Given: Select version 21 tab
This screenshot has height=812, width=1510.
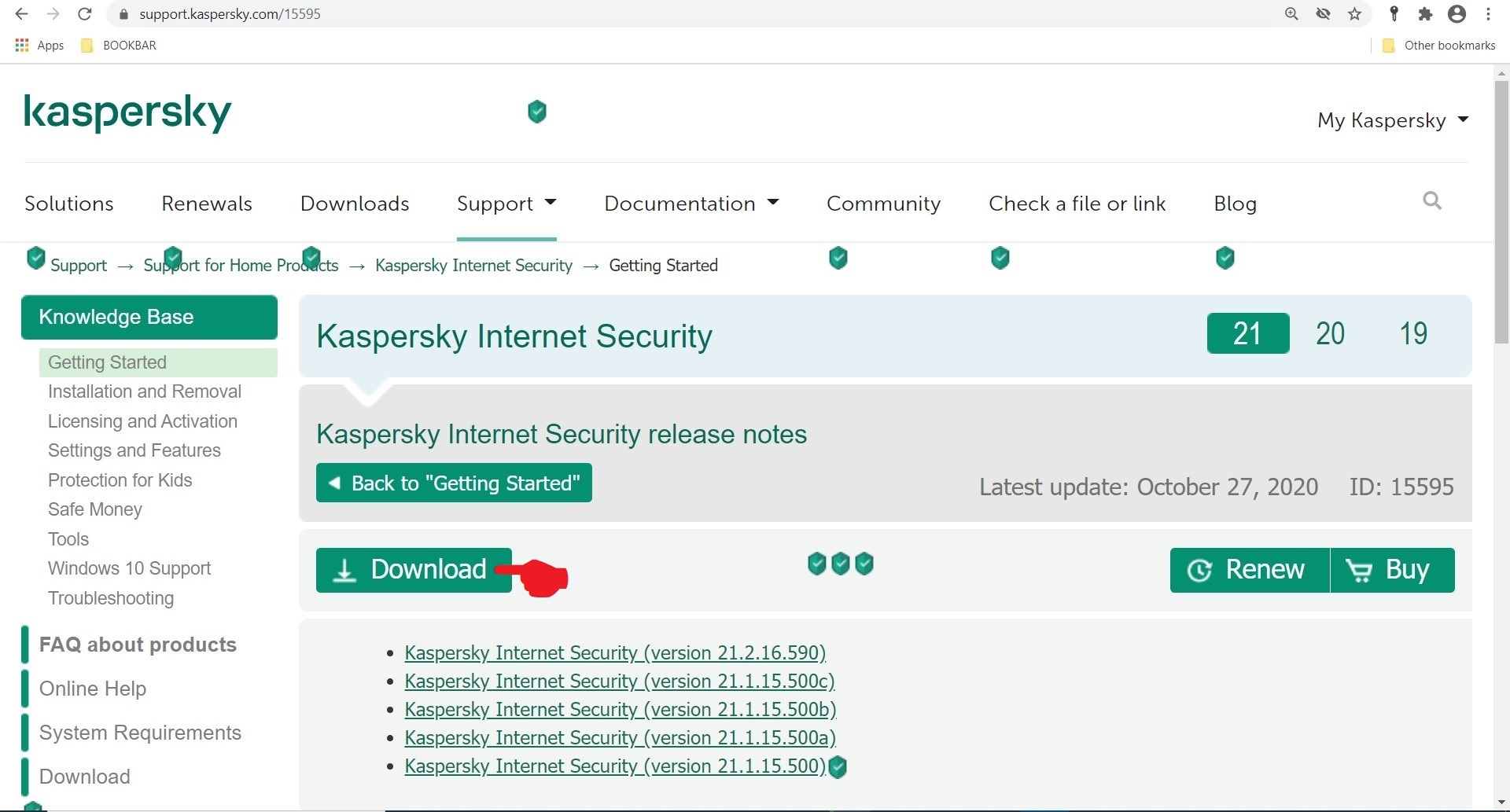Looking at the screenshot, I should (x=1248, y=333).
